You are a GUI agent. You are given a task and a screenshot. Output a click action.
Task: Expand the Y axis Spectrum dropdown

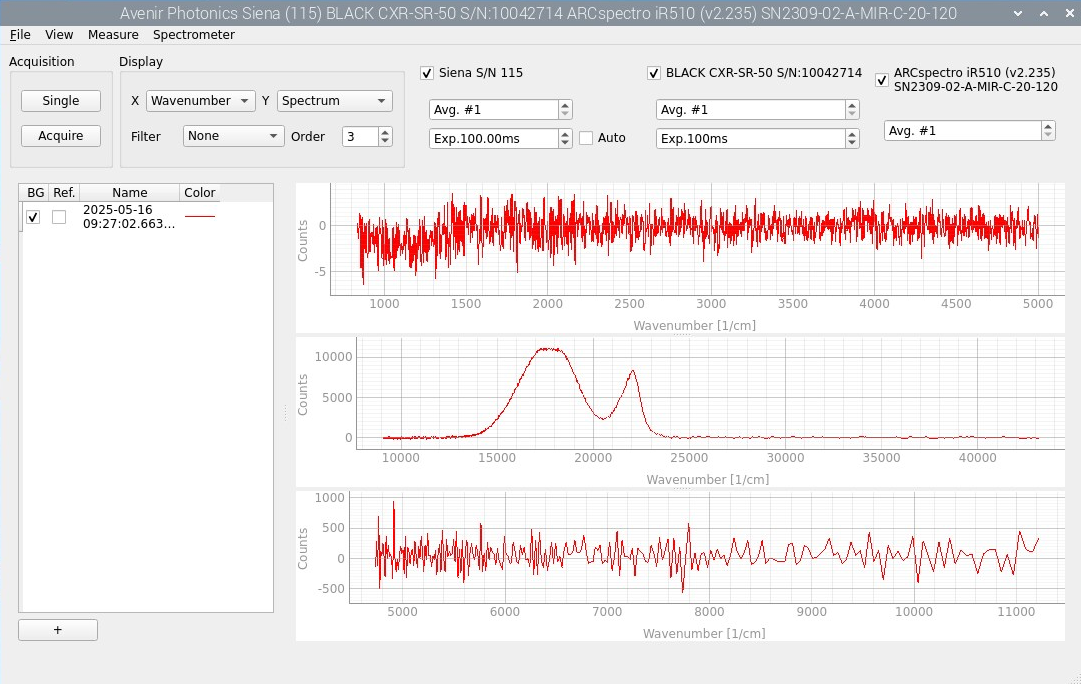(334, 101)
